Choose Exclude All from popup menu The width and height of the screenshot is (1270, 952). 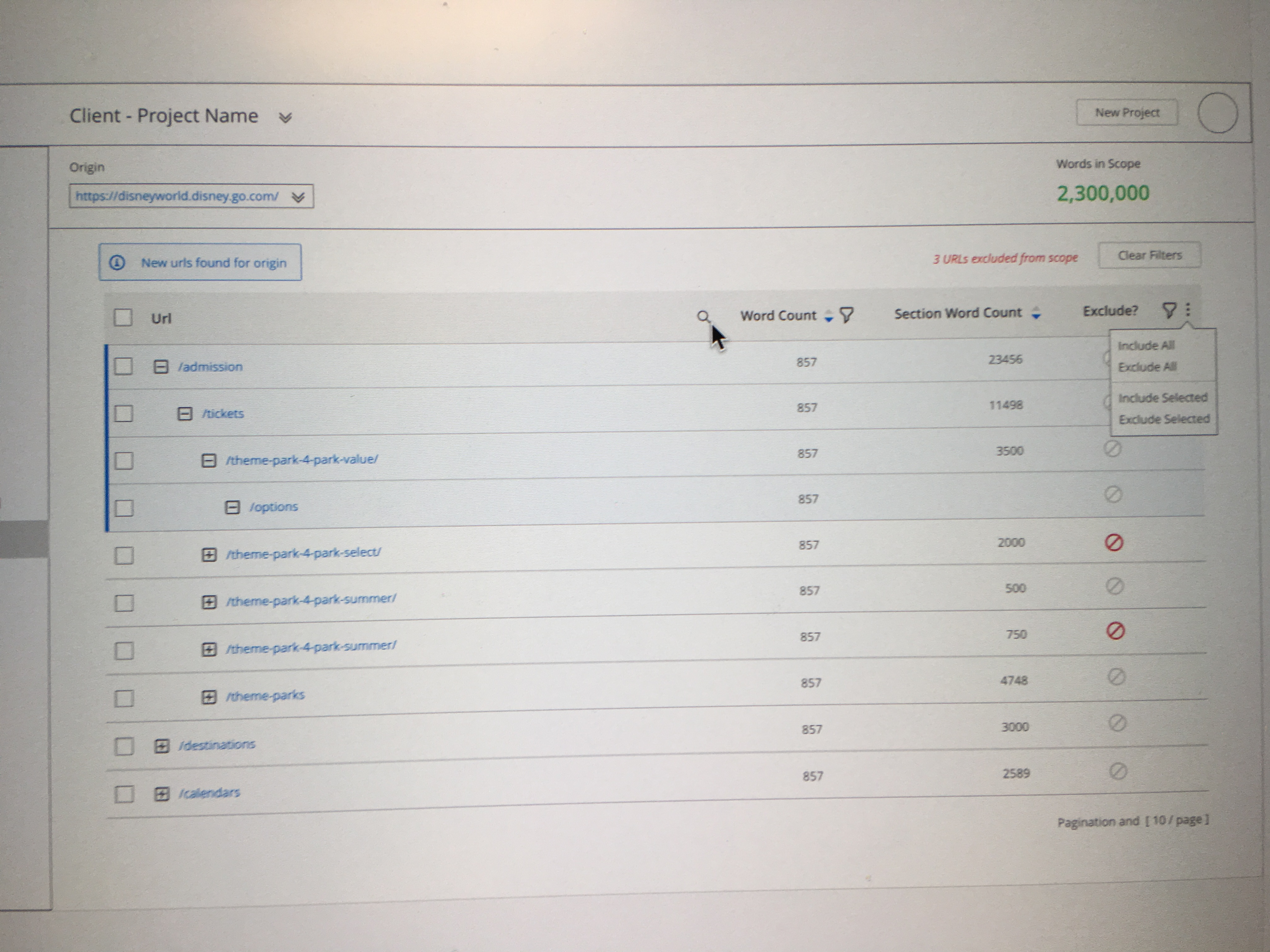coord(1147,367)
